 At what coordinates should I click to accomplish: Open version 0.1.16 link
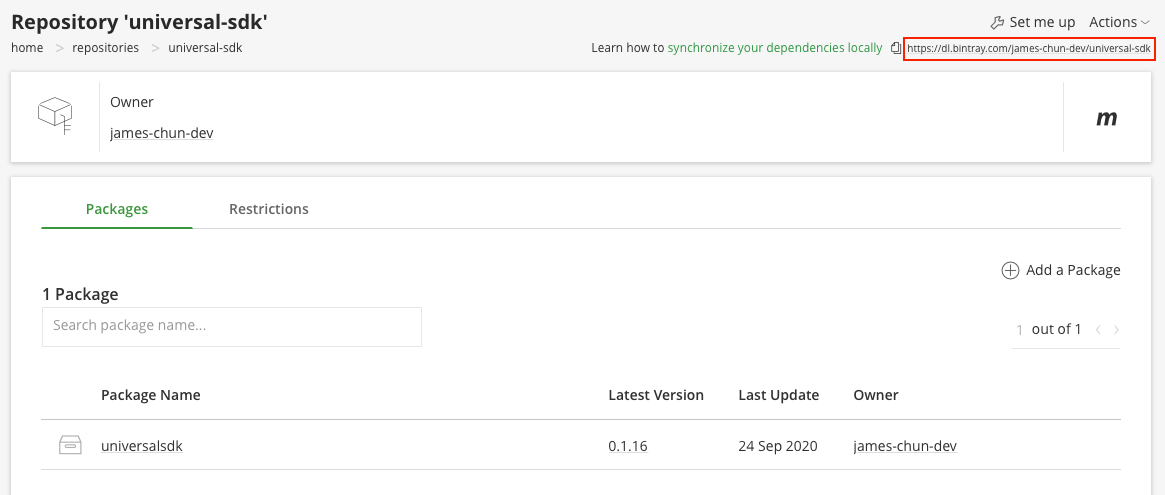tap(628, 446)
